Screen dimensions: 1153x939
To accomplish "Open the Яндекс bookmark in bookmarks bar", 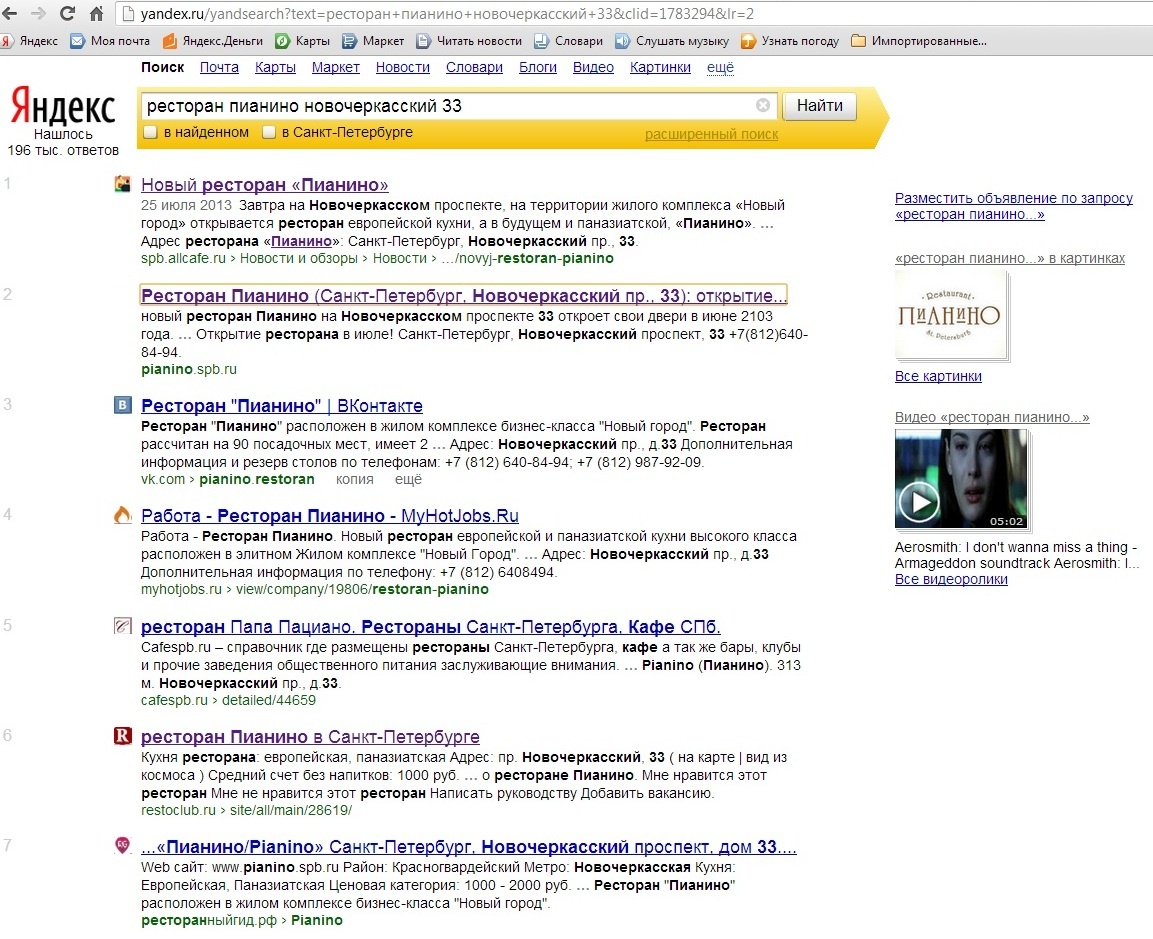I will coord(29,41).
